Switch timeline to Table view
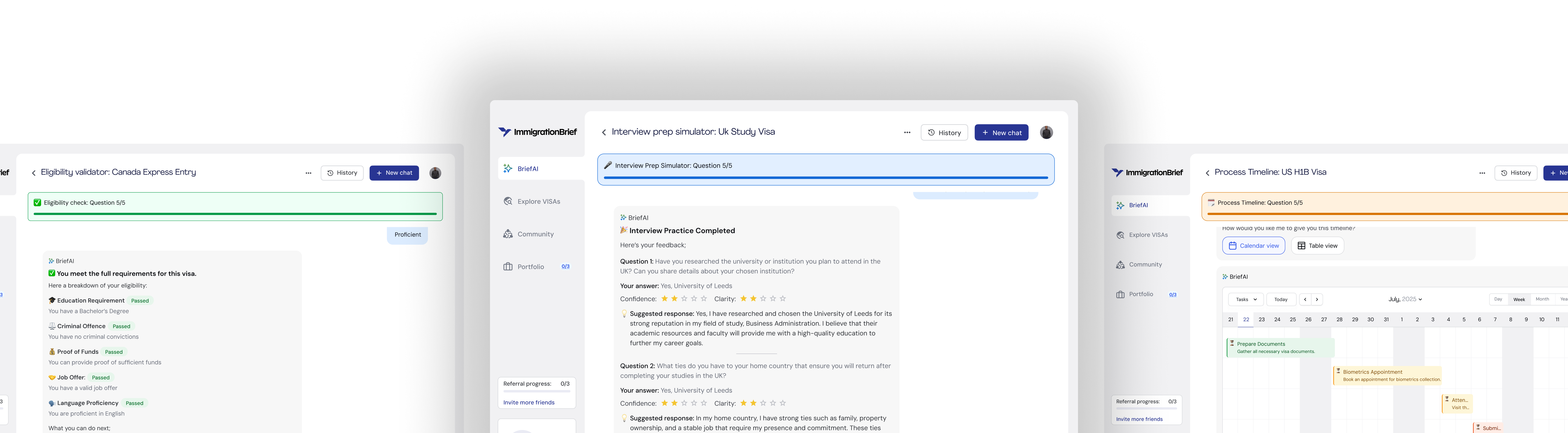The height and width of the screenshot is (433, 1568). point(1317,246)
